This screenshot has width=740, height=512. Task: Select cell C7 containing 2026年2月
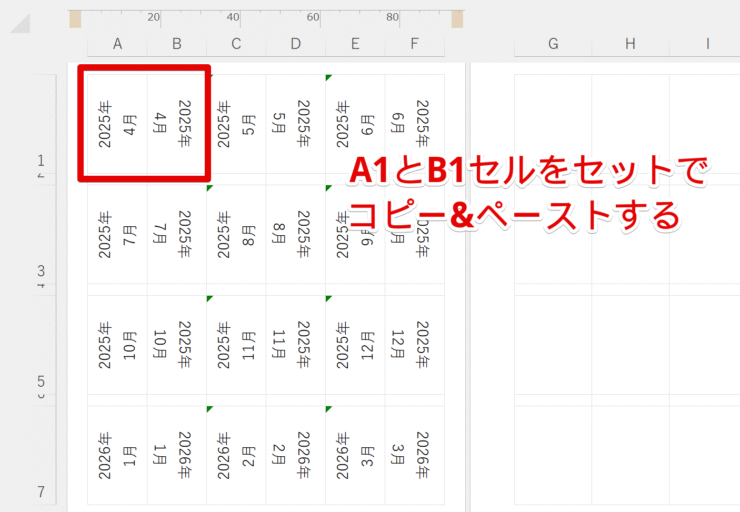[236, 455]
